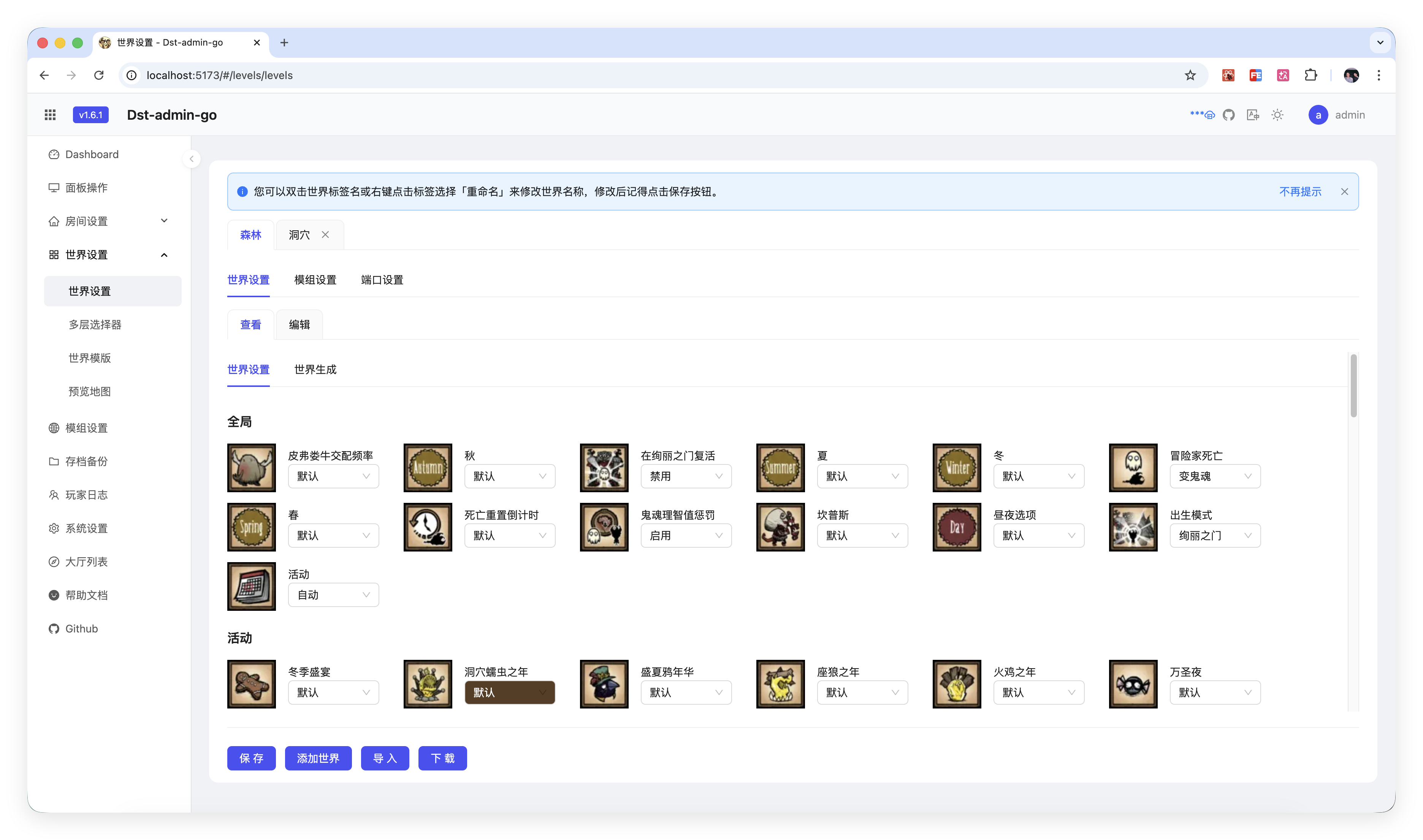Open the admin user menu

[1336, 115]
